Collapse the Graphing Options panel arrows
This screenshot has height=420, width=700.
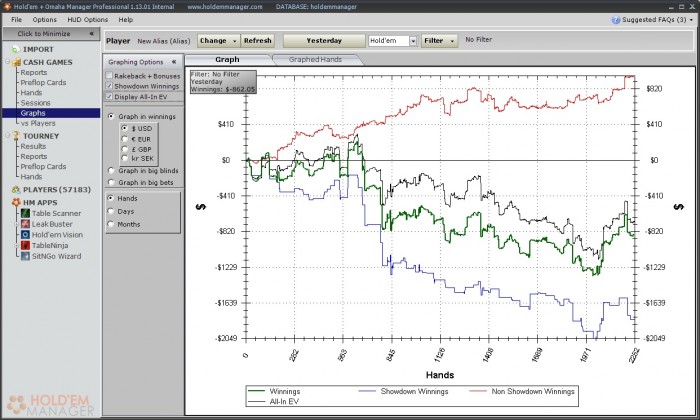[x=174, y=62]
